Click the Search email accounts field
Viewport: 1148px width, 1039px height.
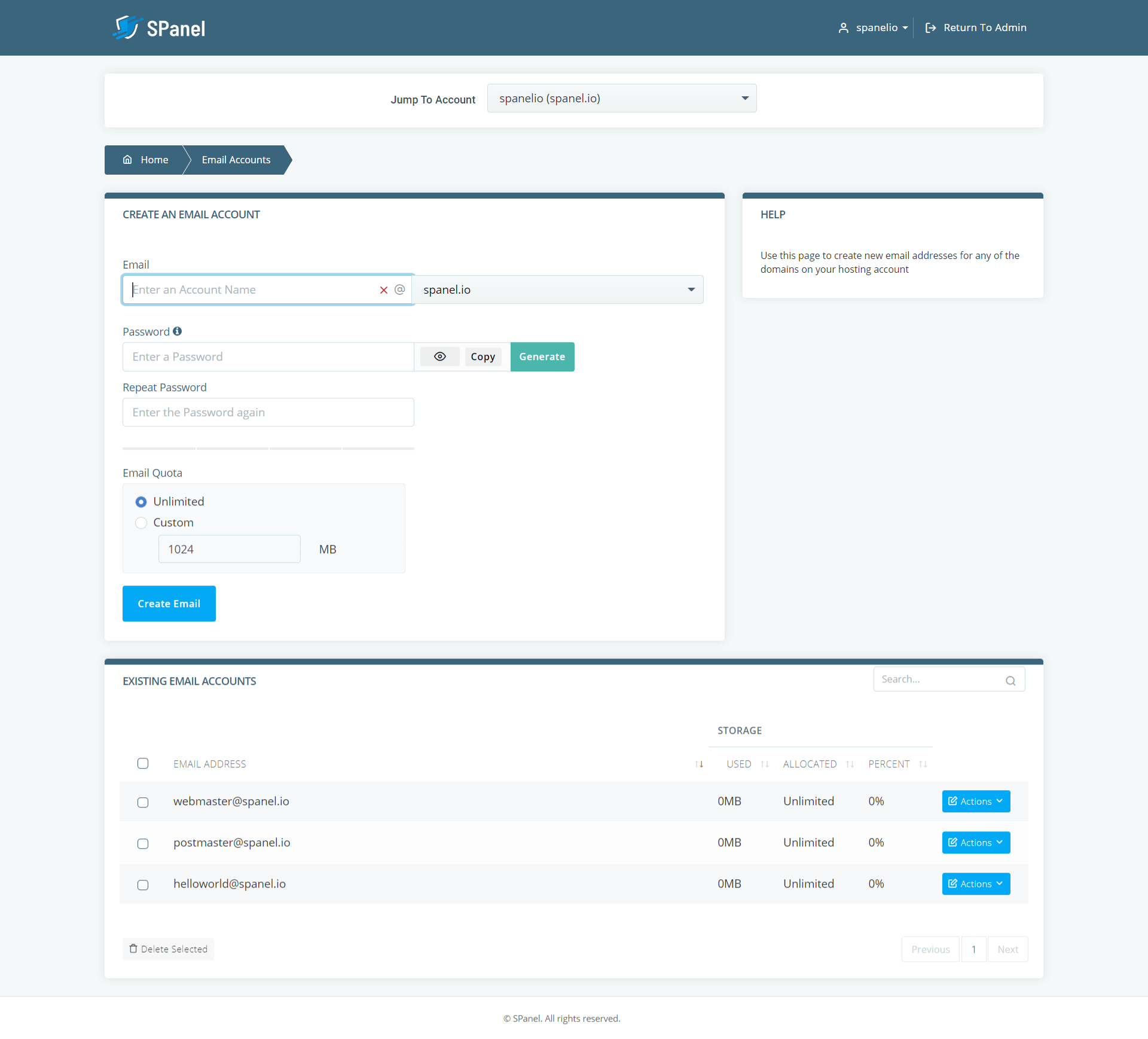tap(949, 680)
